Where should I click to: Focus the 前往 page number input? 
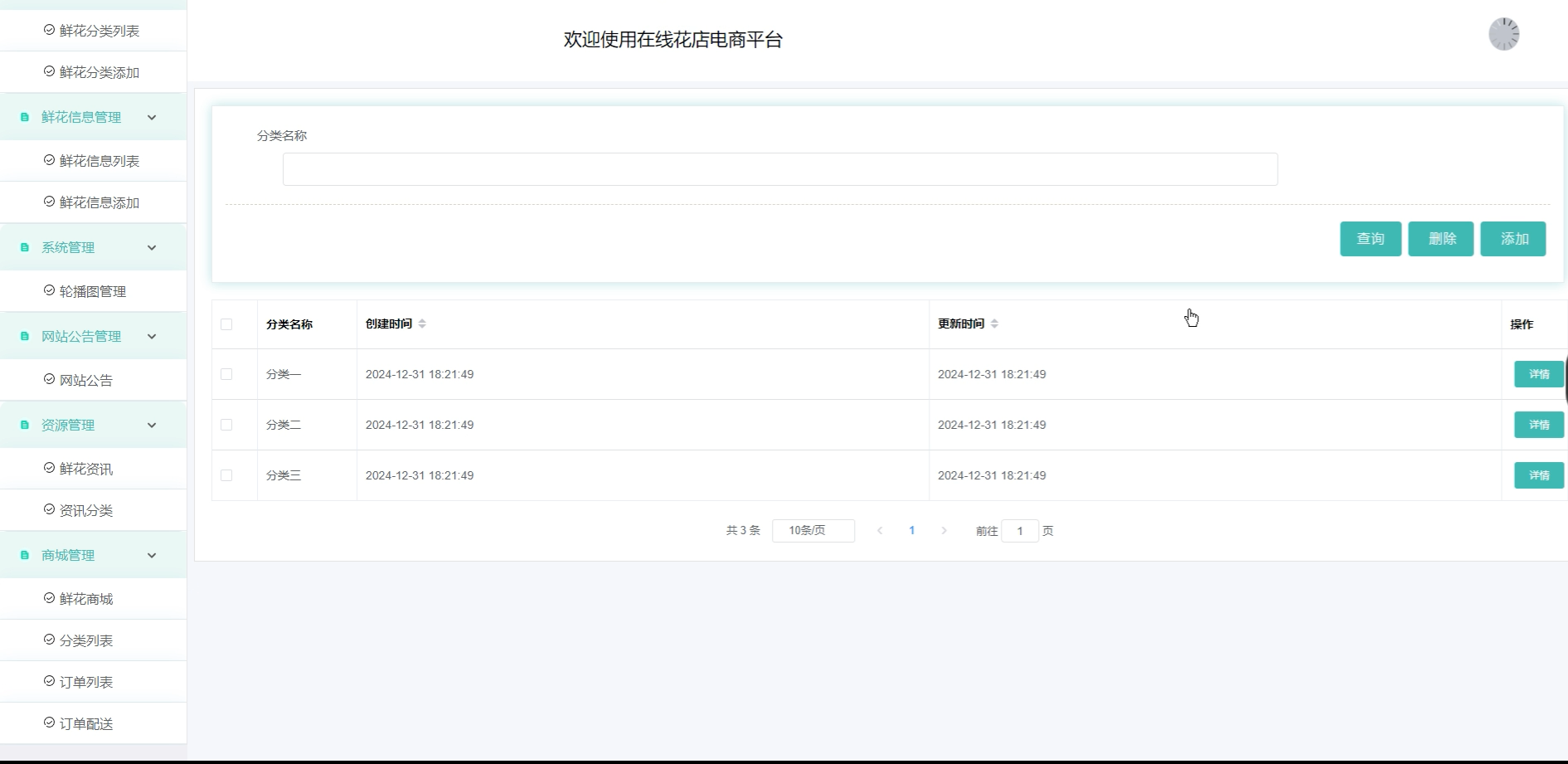tap(1020, 531)
